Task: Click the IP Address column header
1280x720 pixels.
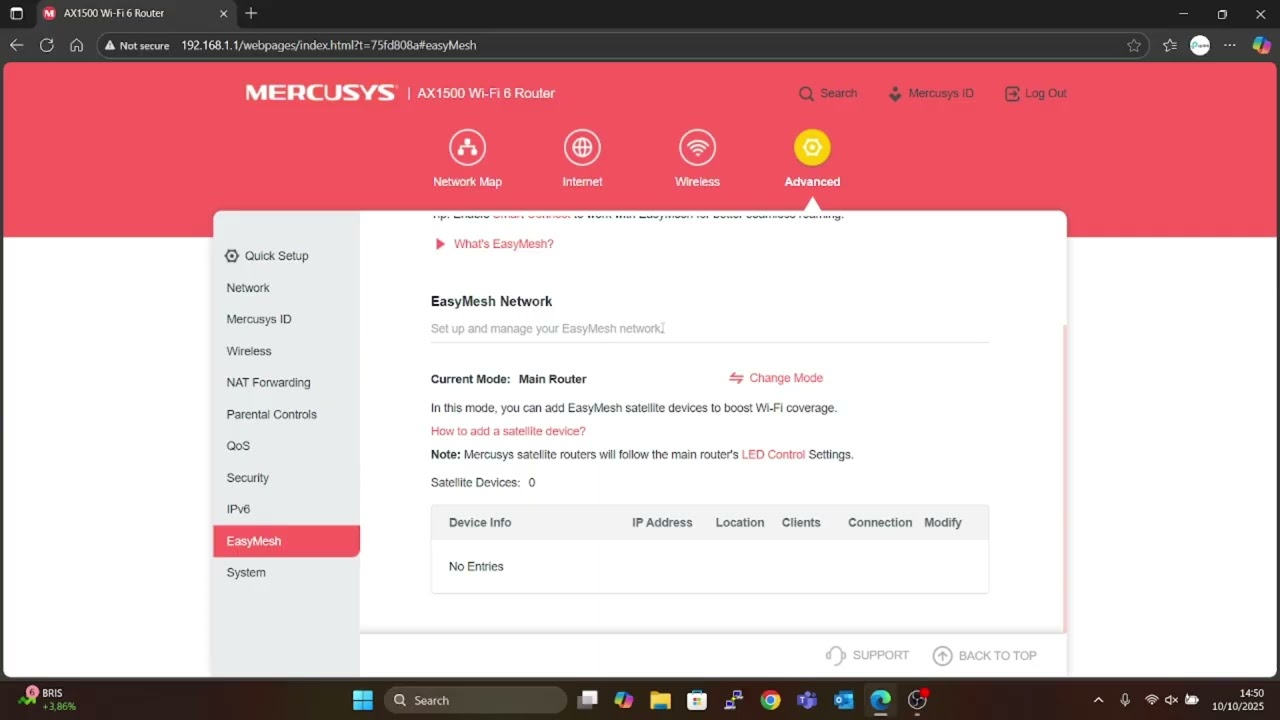Action: pos(662,522)
